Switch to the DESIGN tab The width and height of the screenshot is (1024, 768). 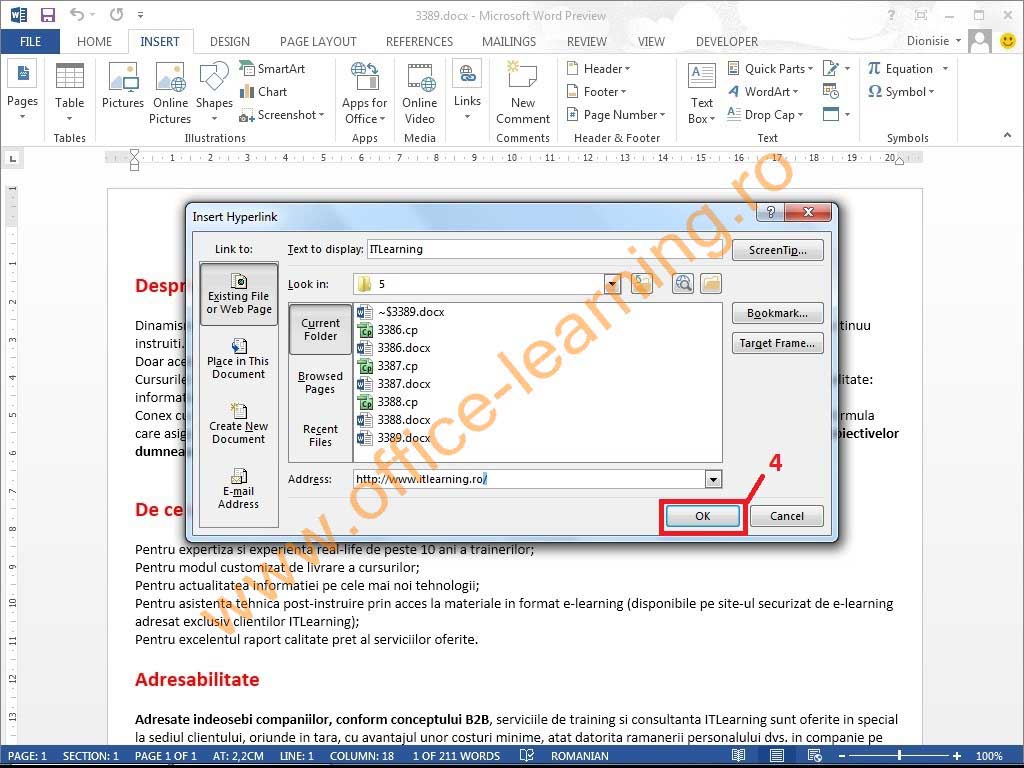click(x=230, y=41)
